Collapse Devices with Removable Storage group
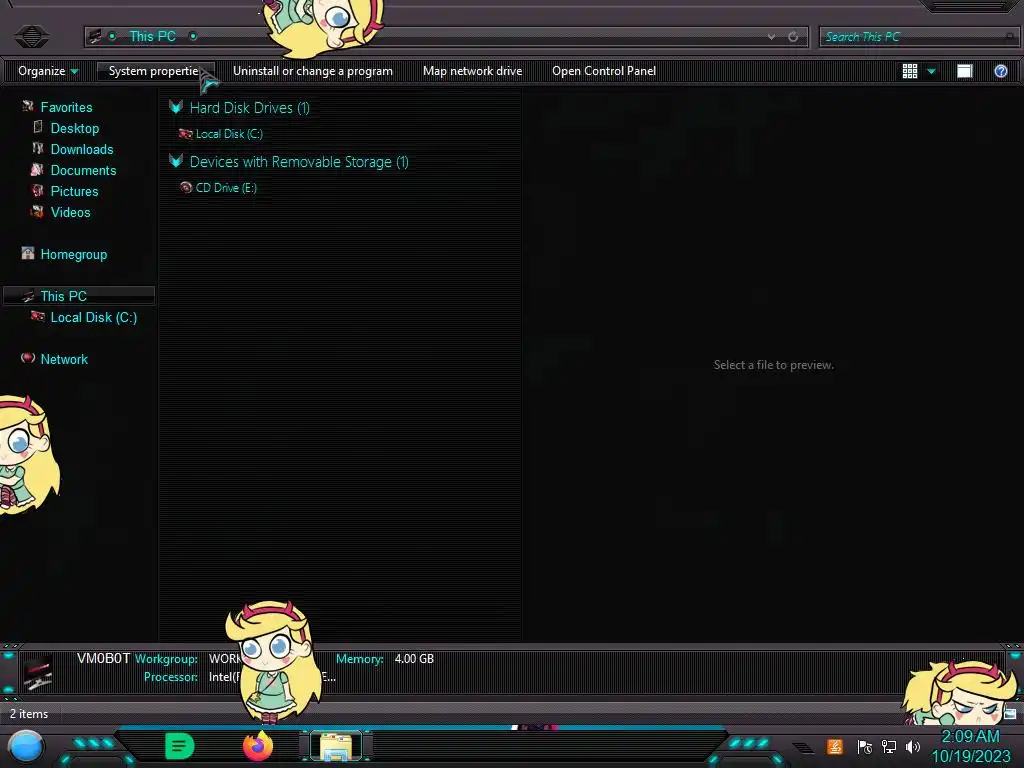Viewport: 1024px width, 768px height. coord(176,161)
